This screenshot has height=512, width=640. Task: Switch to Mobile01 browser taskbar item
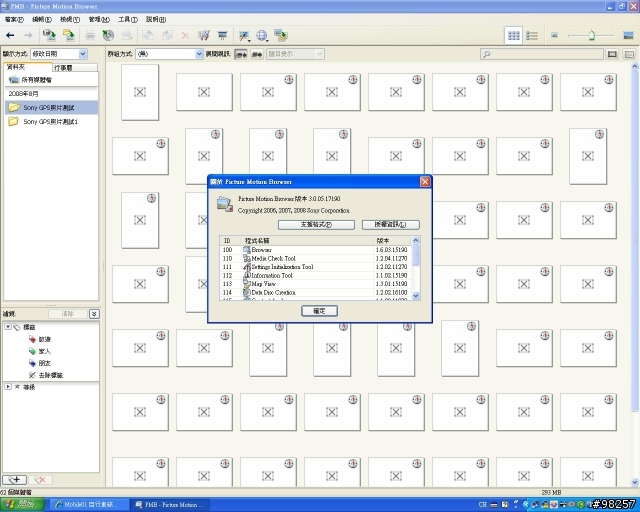point(87,505)
